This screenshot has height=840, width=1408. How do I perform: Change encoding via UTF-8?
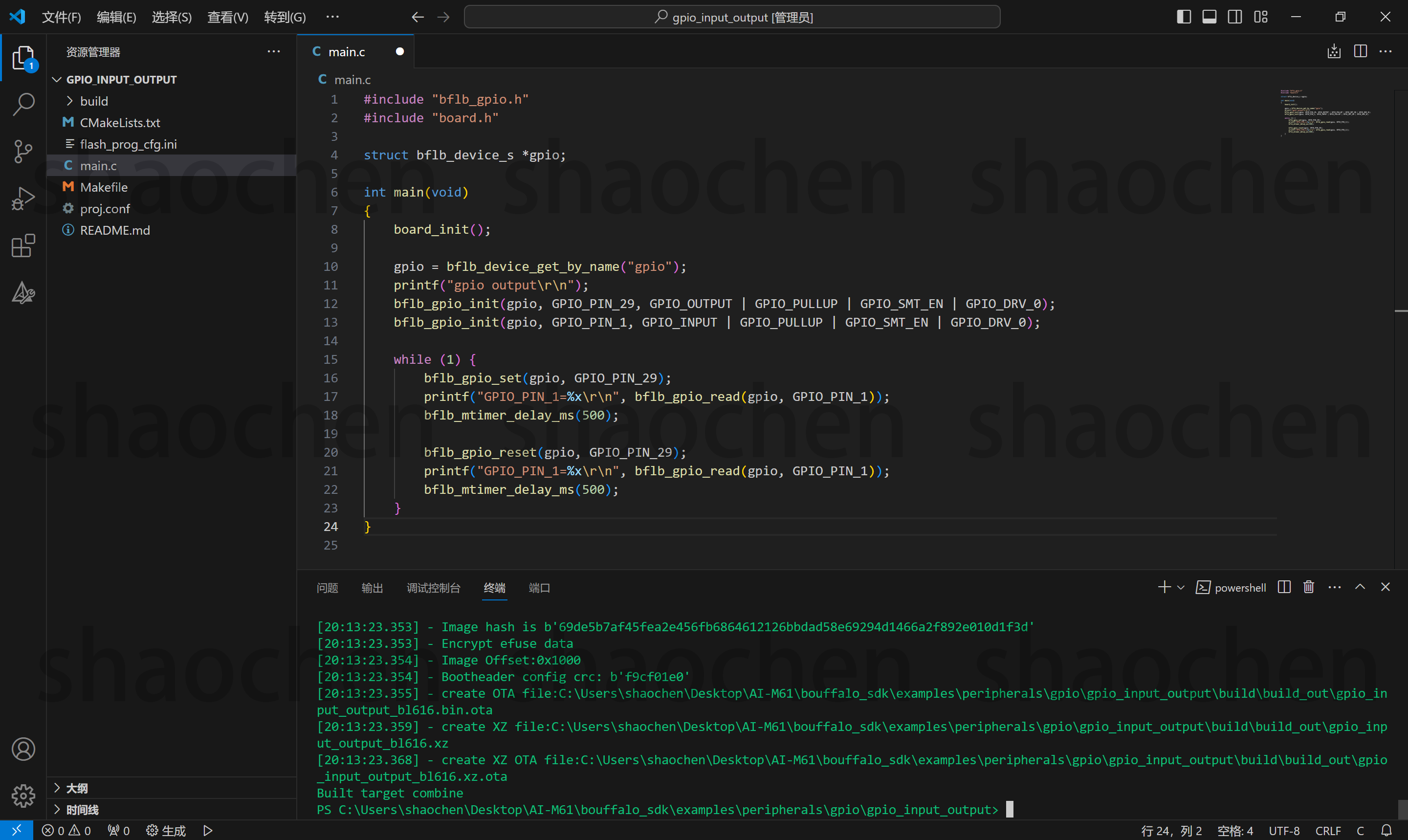pyautogui.click(x=1284, y=830)
